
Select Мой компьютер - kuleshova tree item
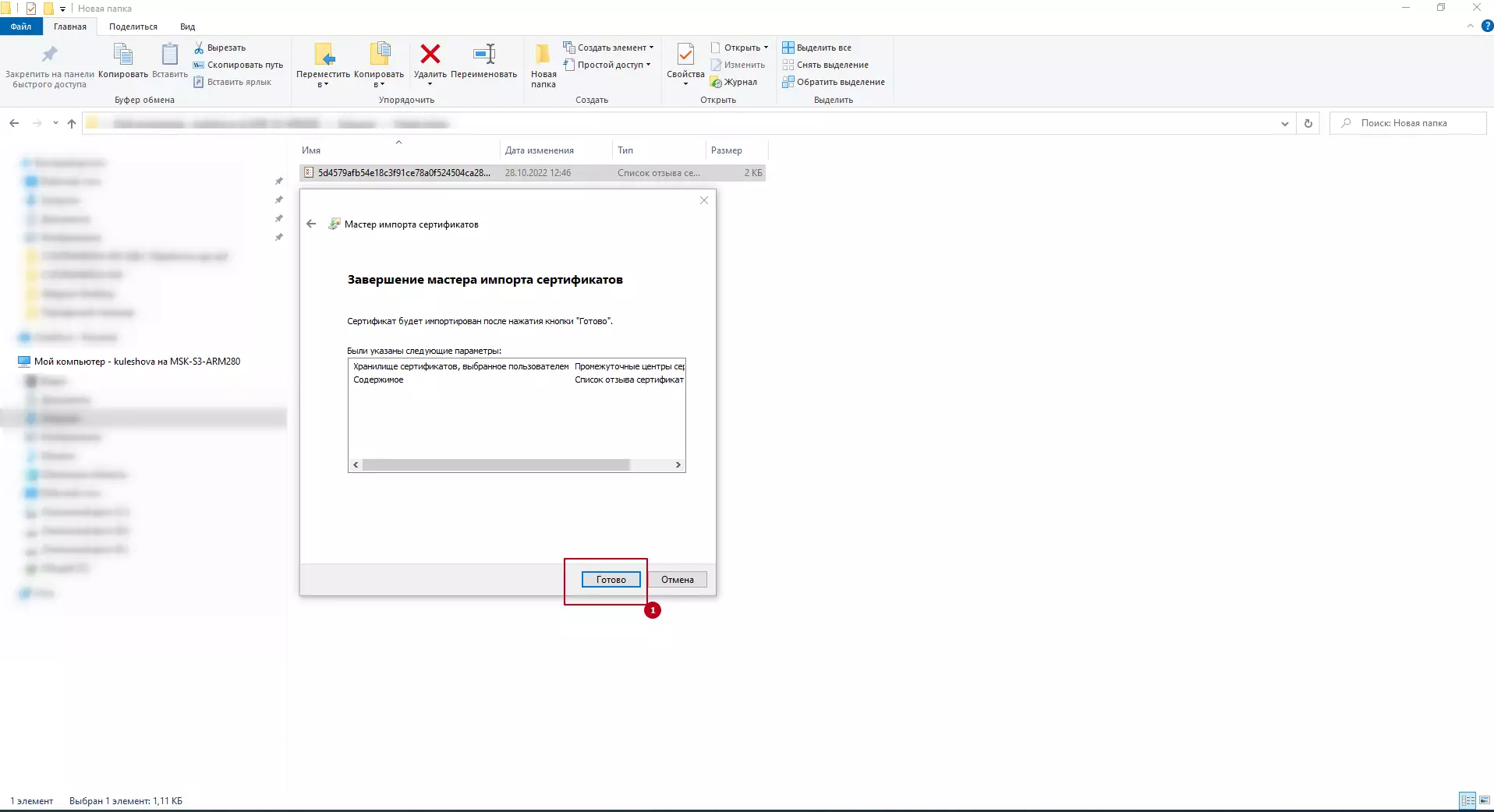coord(129,362)
